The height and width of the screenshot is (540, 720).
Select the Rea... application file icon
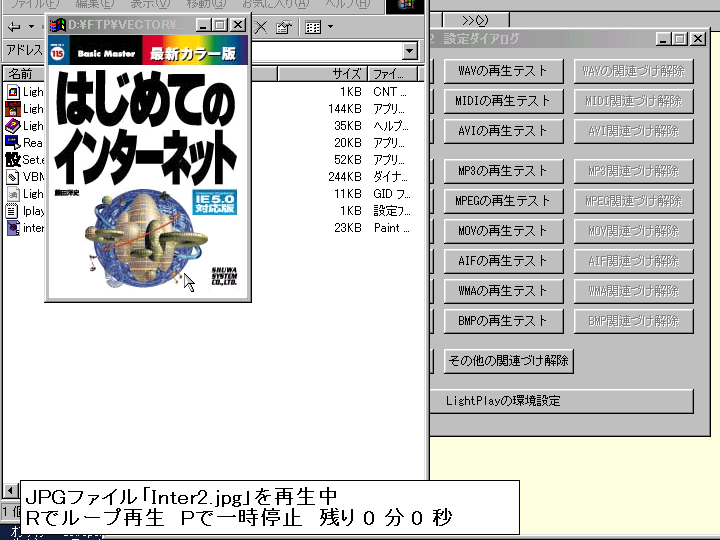pos(13,143)
